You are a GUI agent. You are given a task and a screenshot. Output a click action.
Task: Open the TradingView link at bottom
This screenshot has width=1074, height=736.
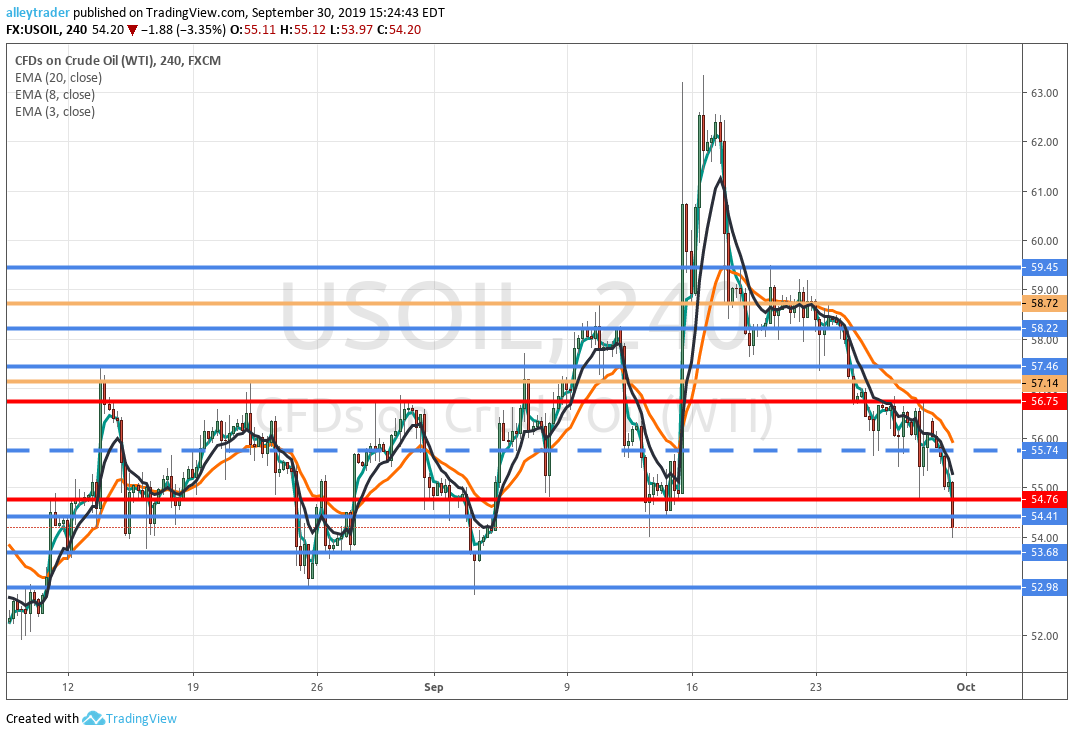(141, 718)
